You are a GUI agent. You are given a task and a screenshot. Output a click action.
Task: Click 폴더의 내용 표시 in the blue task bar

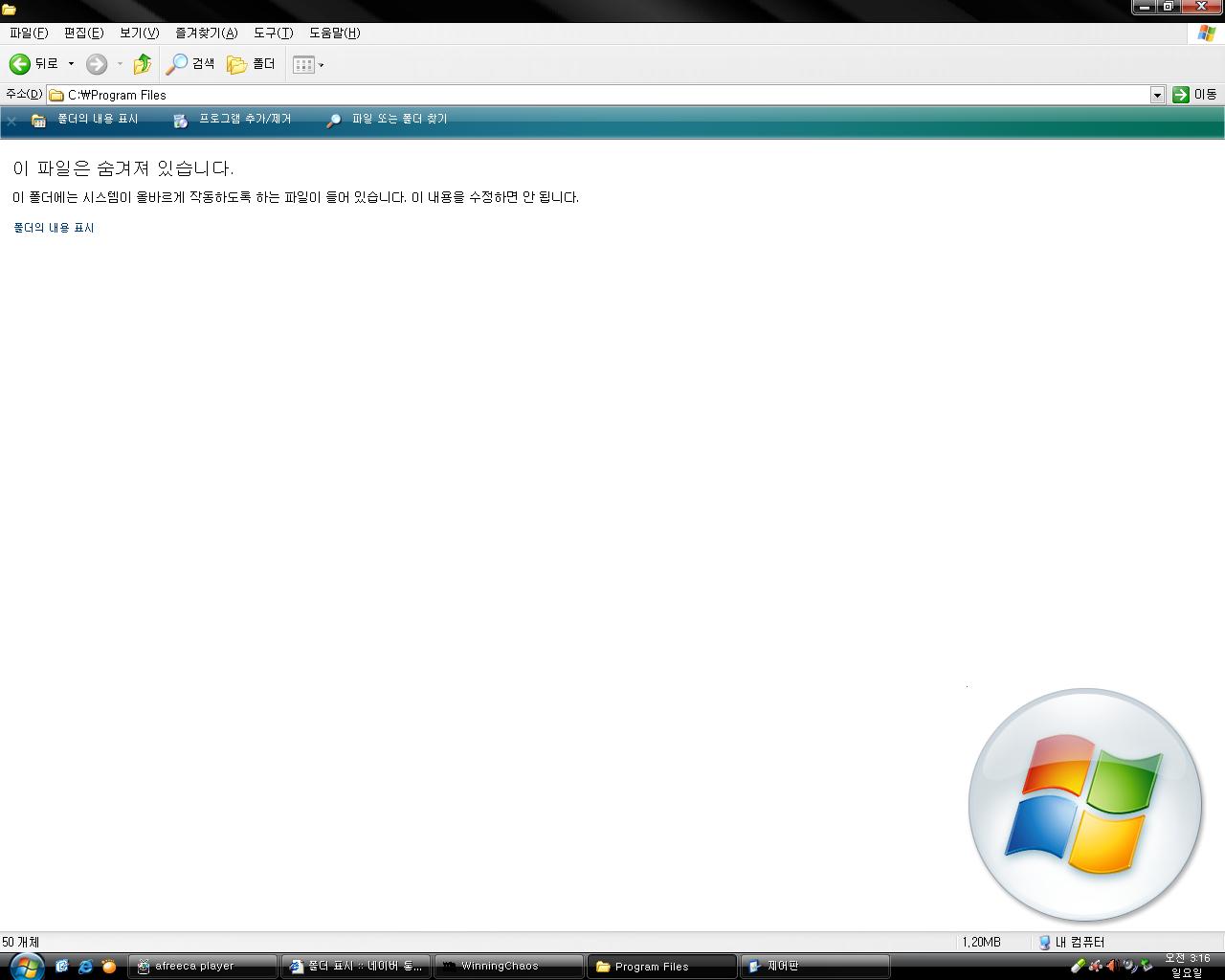(85, 120)
